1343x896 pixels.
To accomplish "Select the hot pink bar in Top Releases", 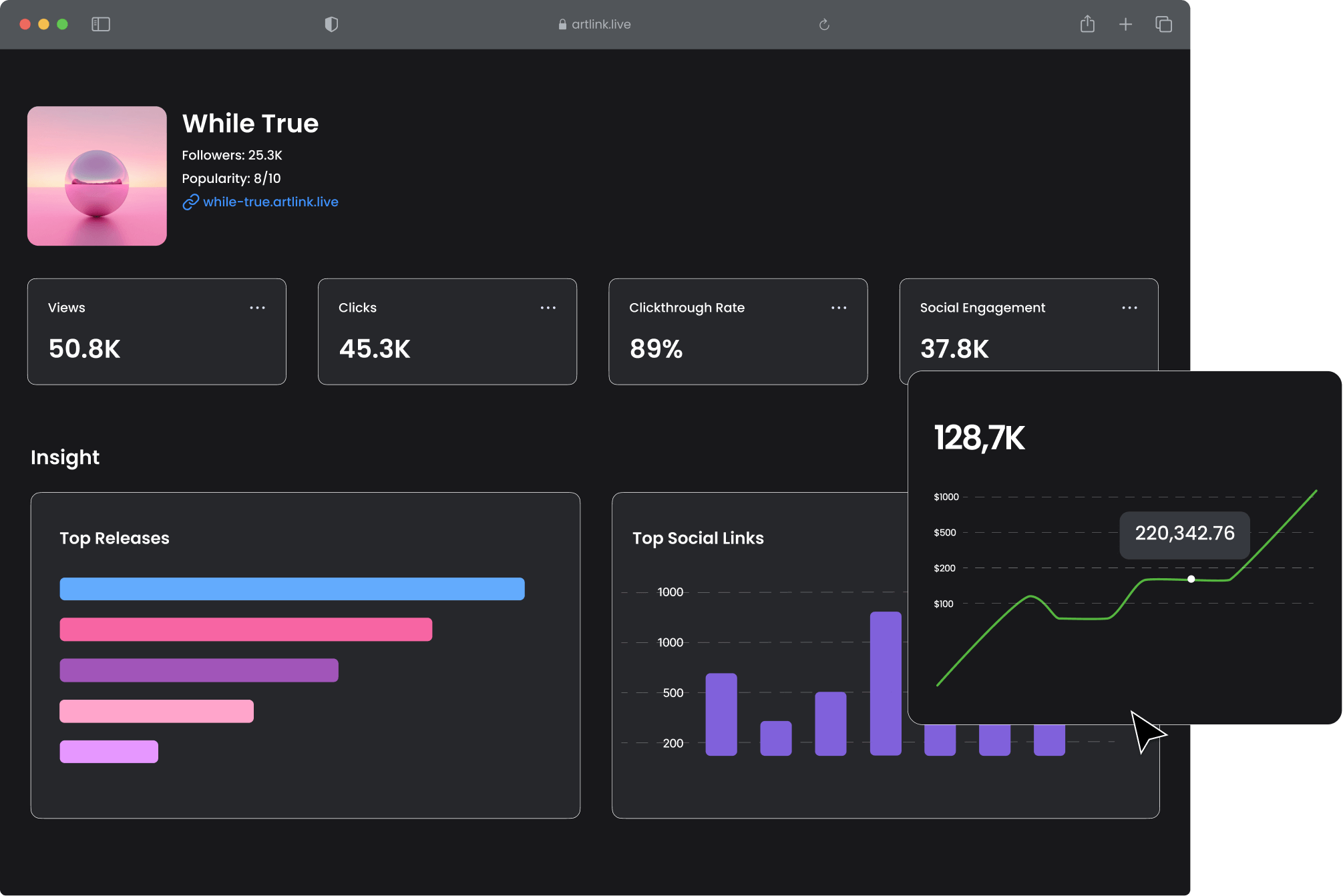I will coord(246,630).
